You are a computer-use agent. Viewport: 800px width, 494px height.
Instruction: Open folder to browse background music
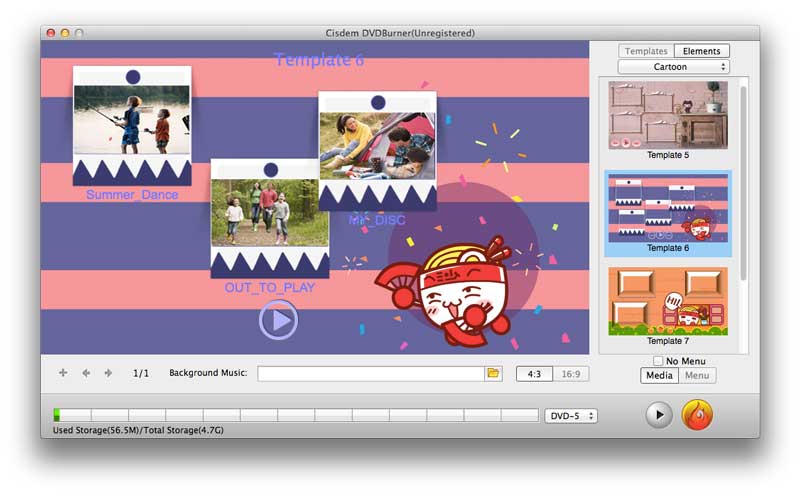coord(493,373)
